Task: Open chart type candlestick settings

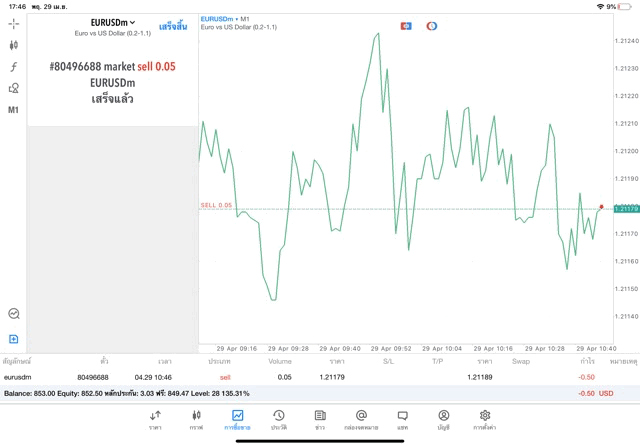Action: pyautogui.click(x=13, y=45)
